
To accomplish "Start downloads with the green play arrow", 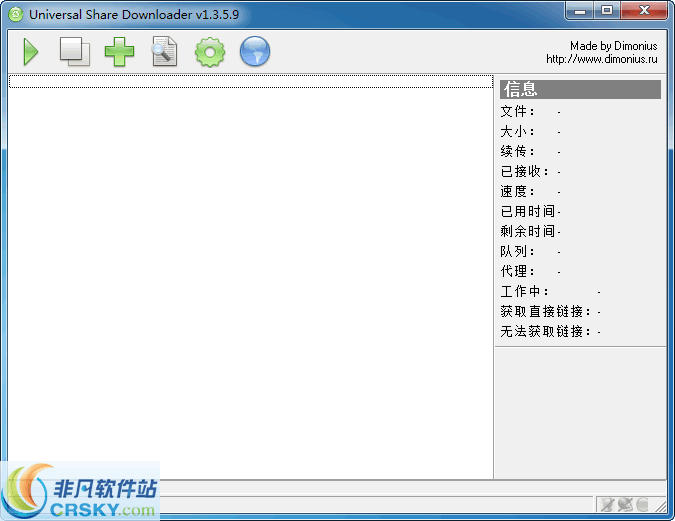I will [x=31, y=52].
